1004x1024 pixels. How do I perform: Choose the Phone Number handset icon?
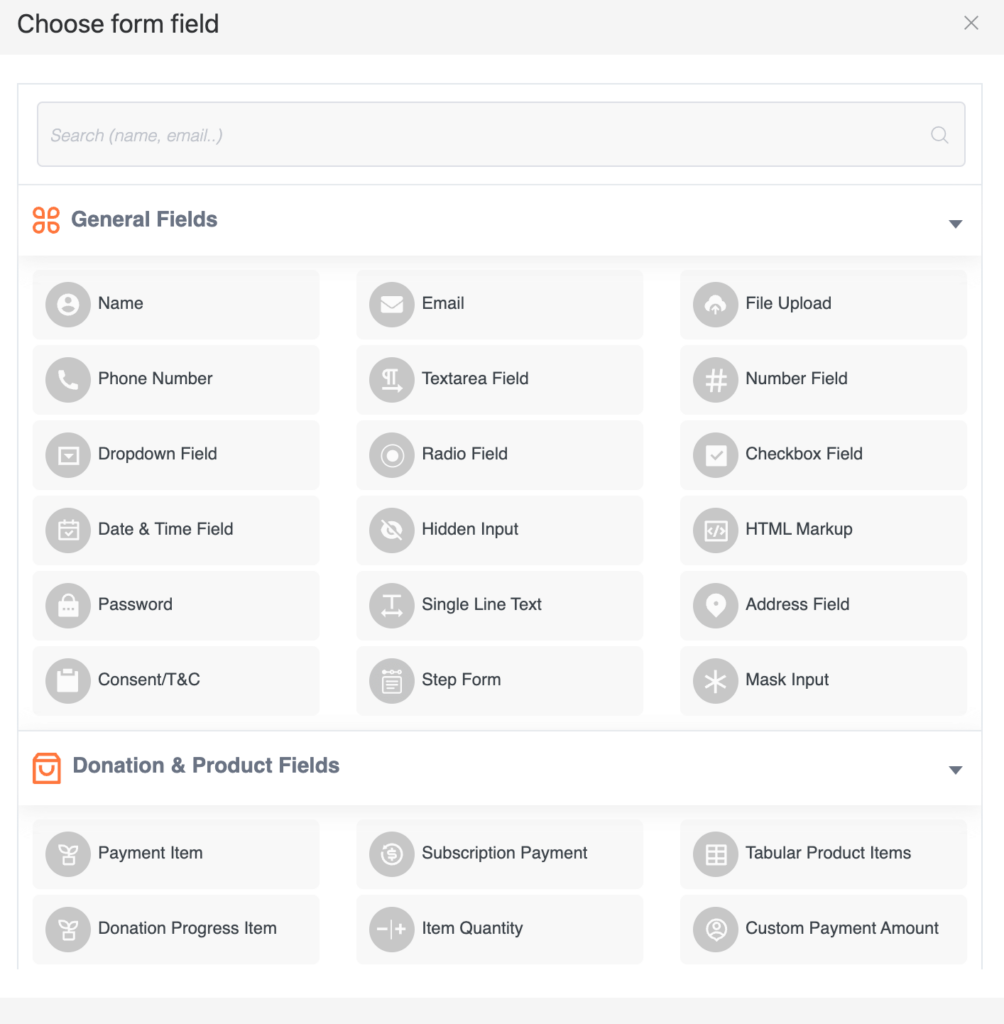click(x=68, y=379)
